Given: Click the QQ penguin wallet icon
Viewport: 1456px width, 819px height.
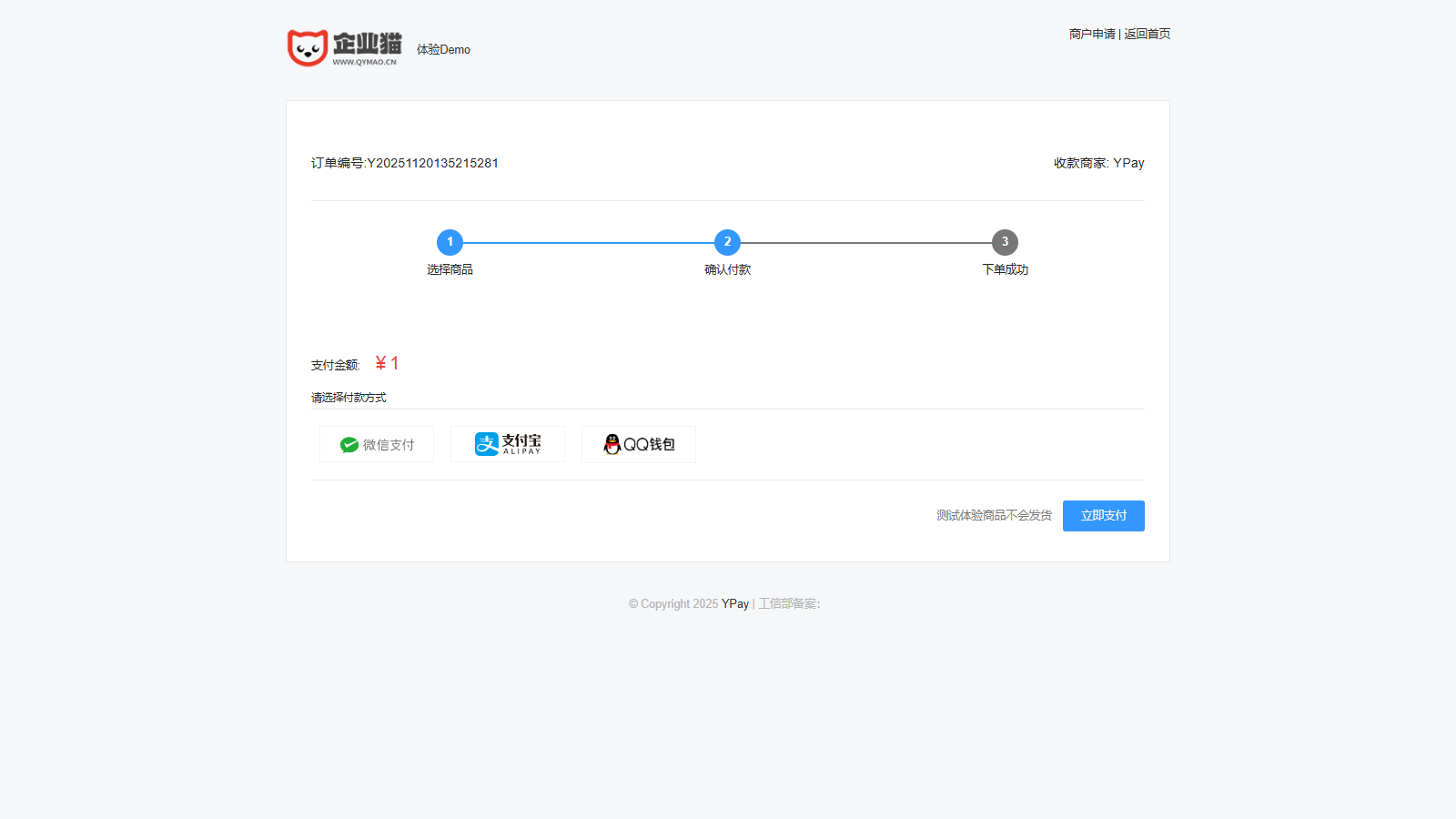Looking at the screenshot, I should click(612, 444).
